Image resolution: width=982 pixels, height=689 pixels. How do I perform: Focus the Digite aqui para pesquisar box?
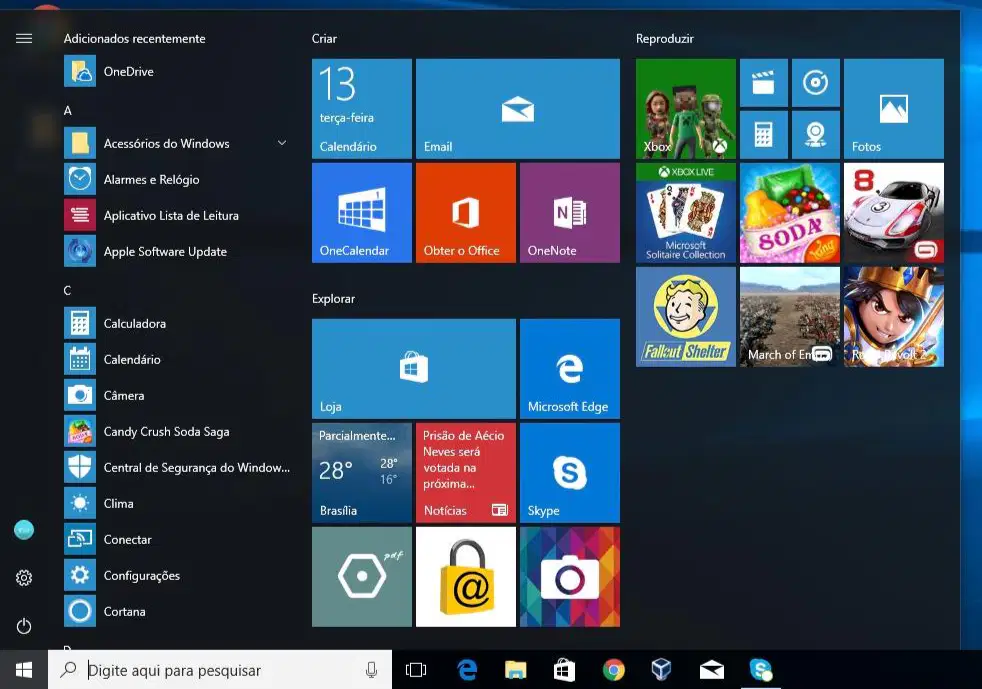[x=220, y=670]
